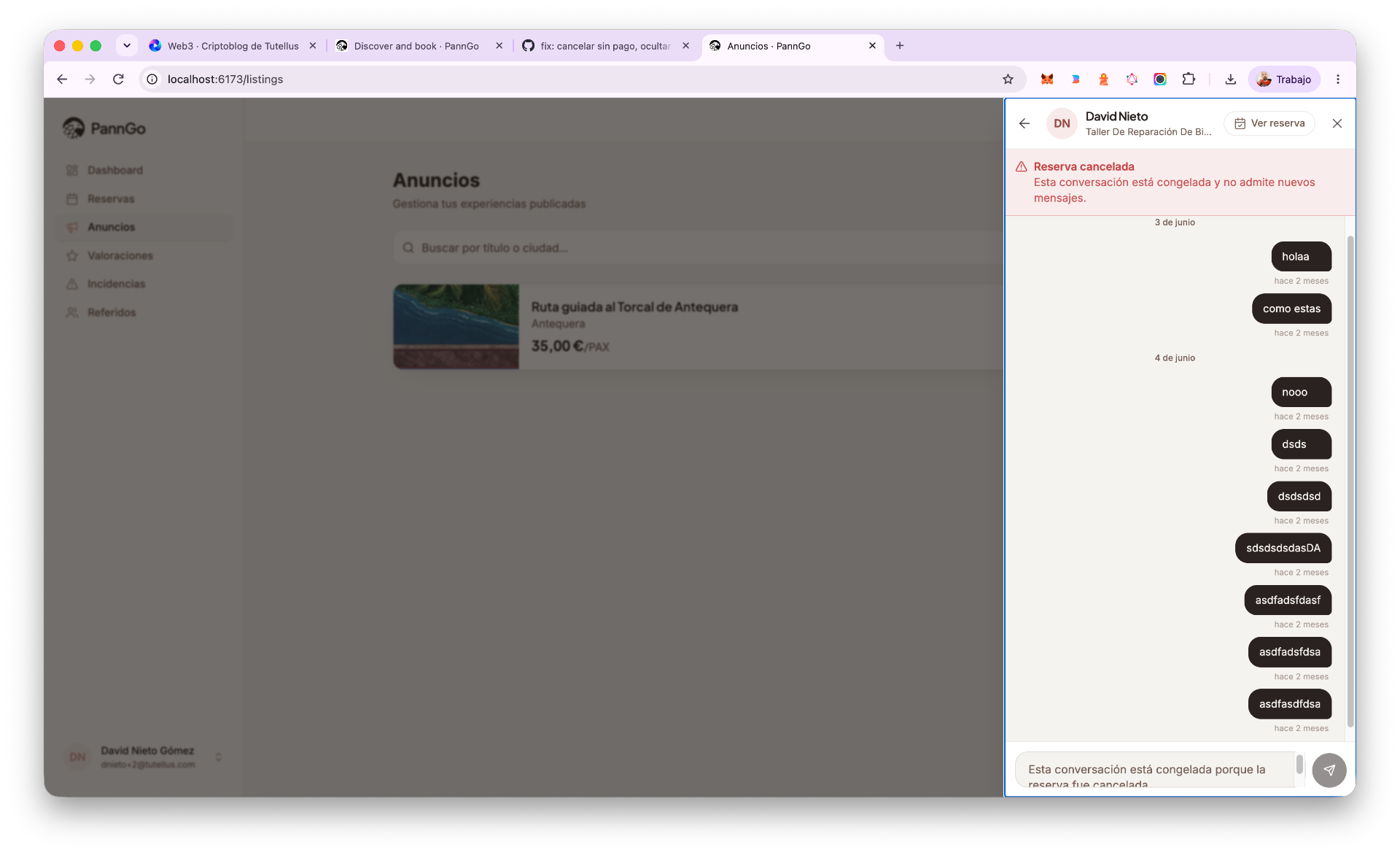Open a new browser tab
The width and height of the screenshot is (1400, 855).
(900, 46)
